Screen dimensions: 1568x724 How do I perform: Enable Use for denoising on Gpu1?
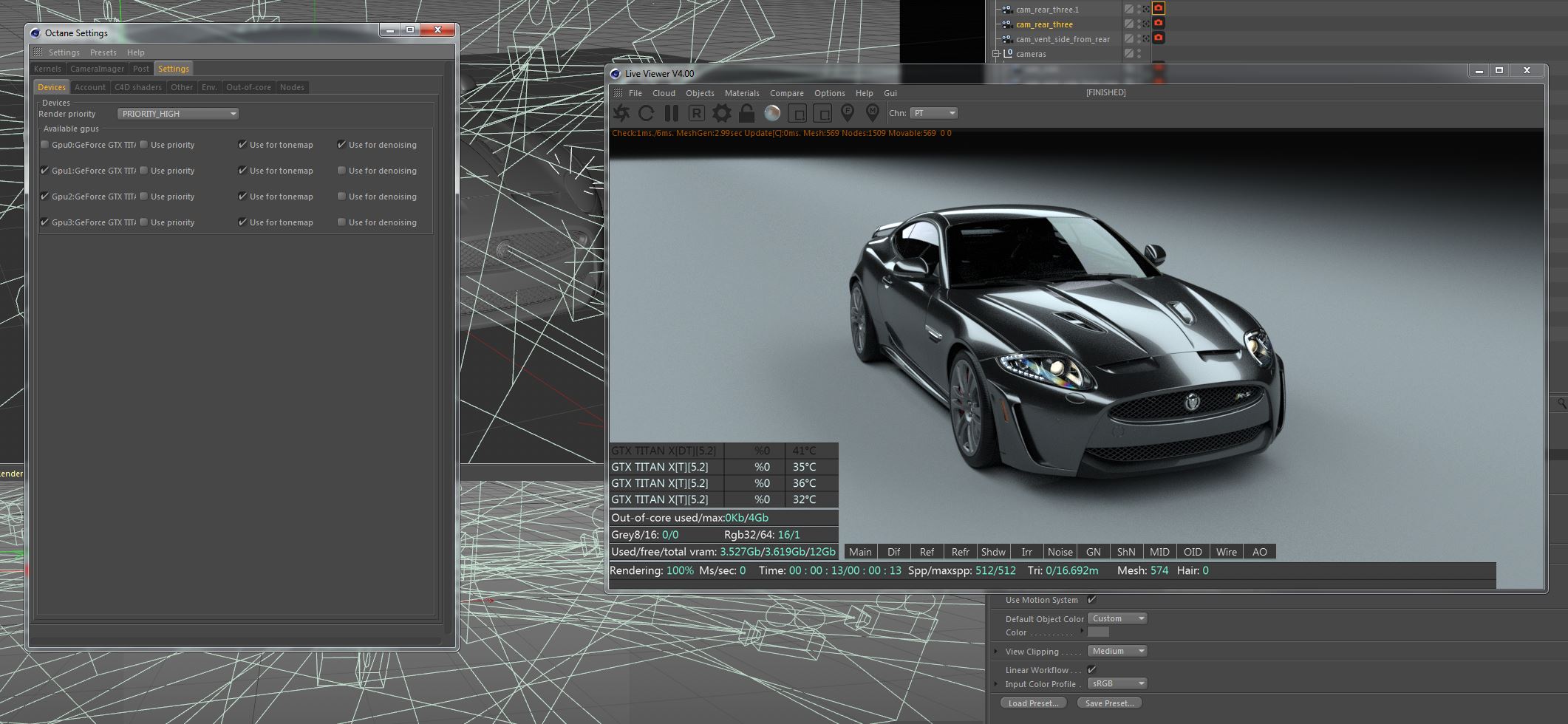(341, 171)
